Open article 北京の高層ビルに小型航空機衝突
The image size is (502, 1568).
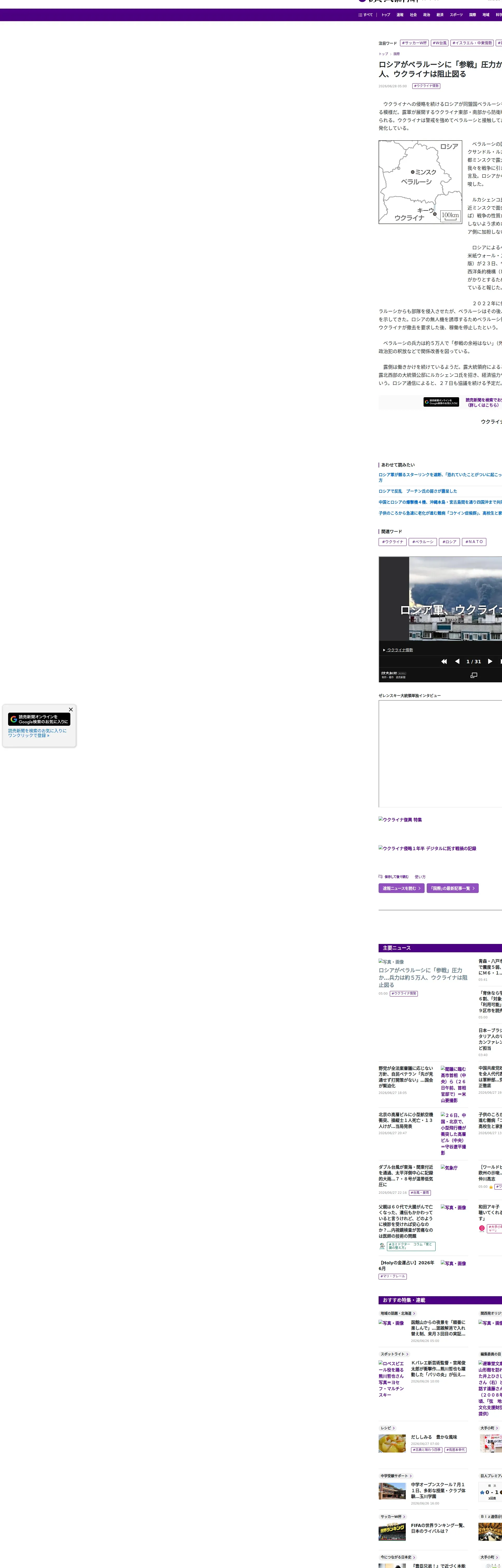(406, 1121)
